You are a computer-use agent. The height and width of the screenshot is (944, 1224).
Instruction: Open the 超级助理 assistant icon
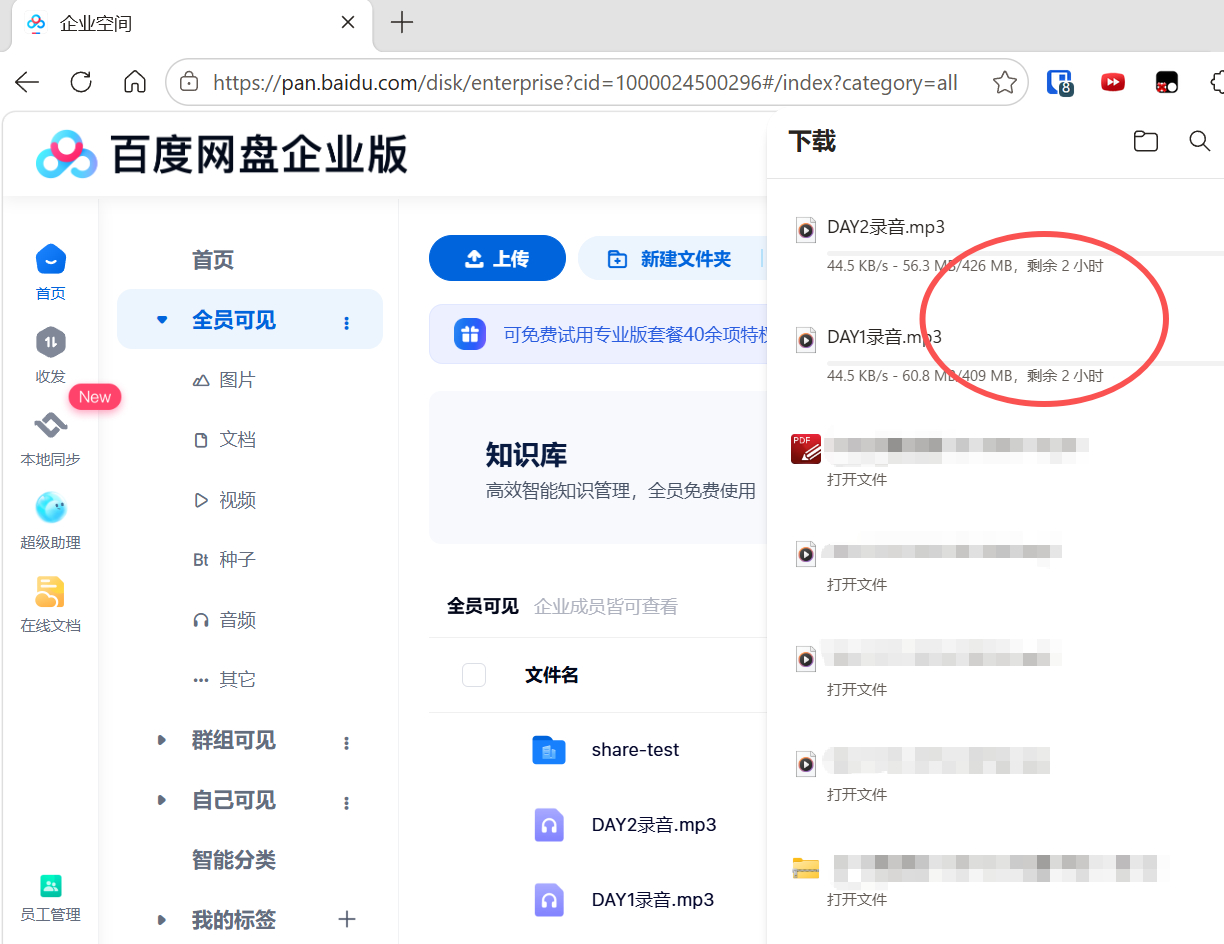click(x=51, y=508)
